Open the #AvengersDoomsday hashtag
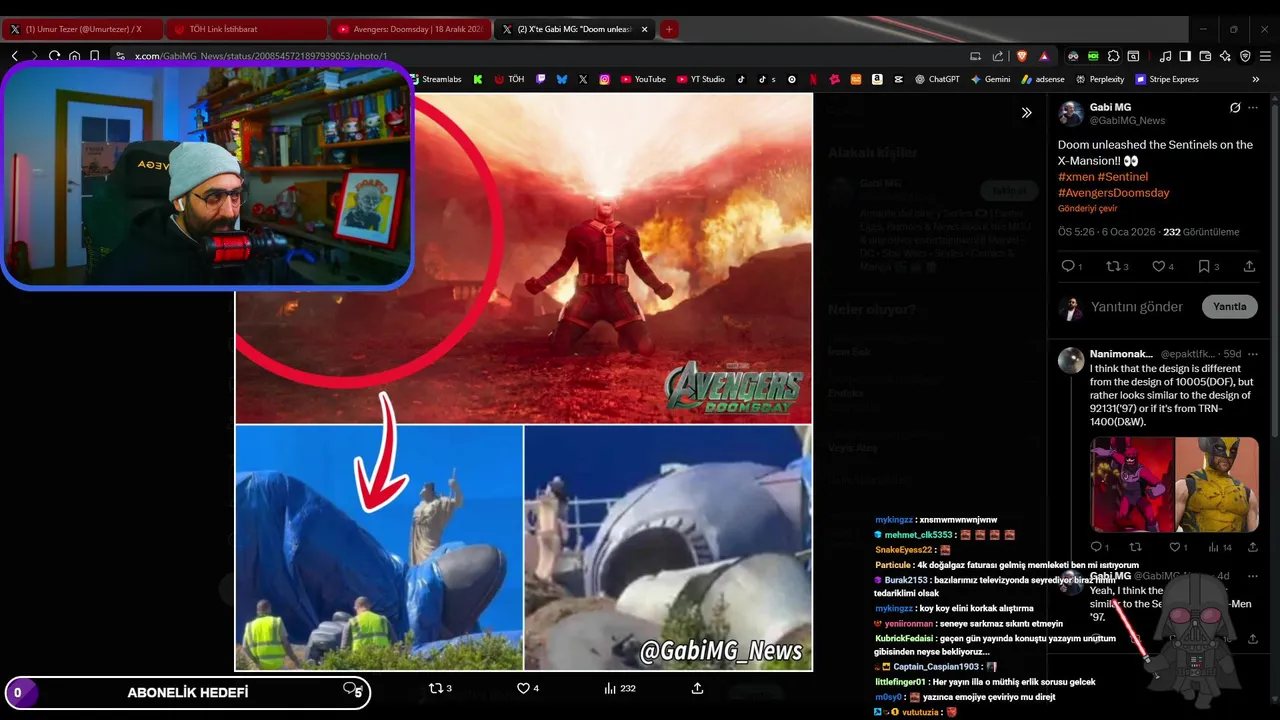1280x720 pixels. point(1114,193)
